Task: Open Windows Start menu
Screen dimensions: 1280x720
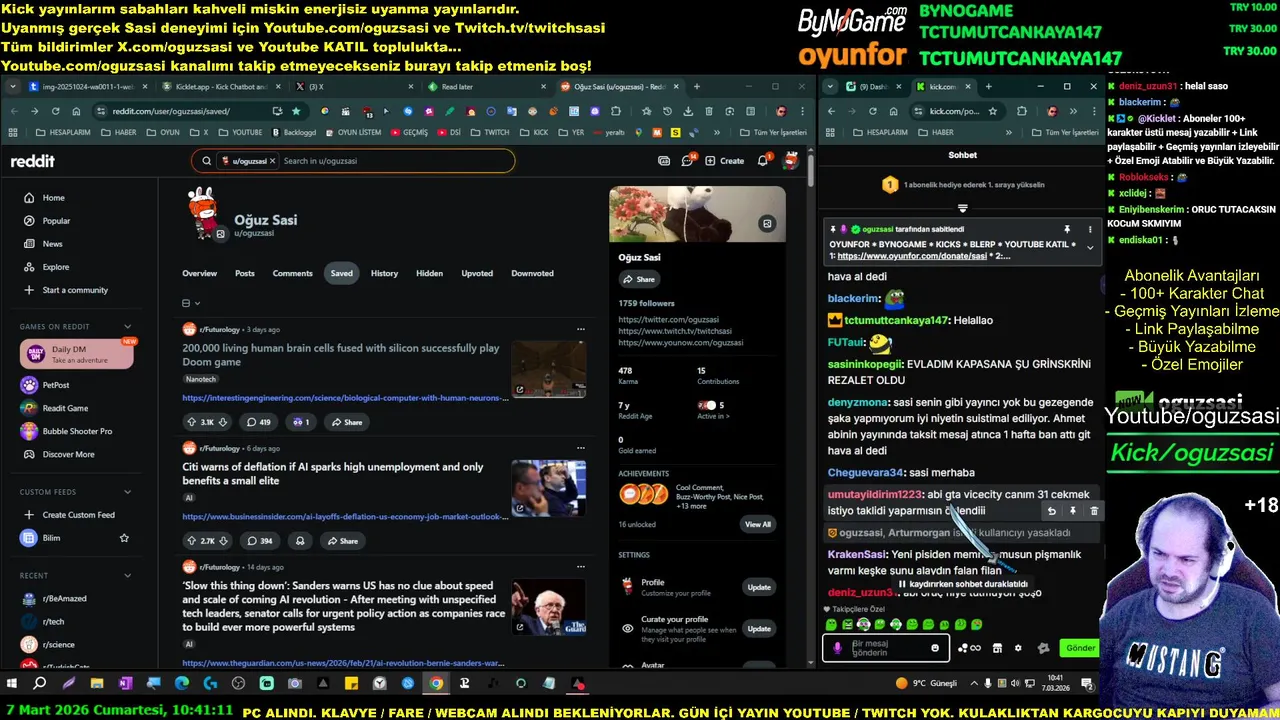Action: (12, 684)
